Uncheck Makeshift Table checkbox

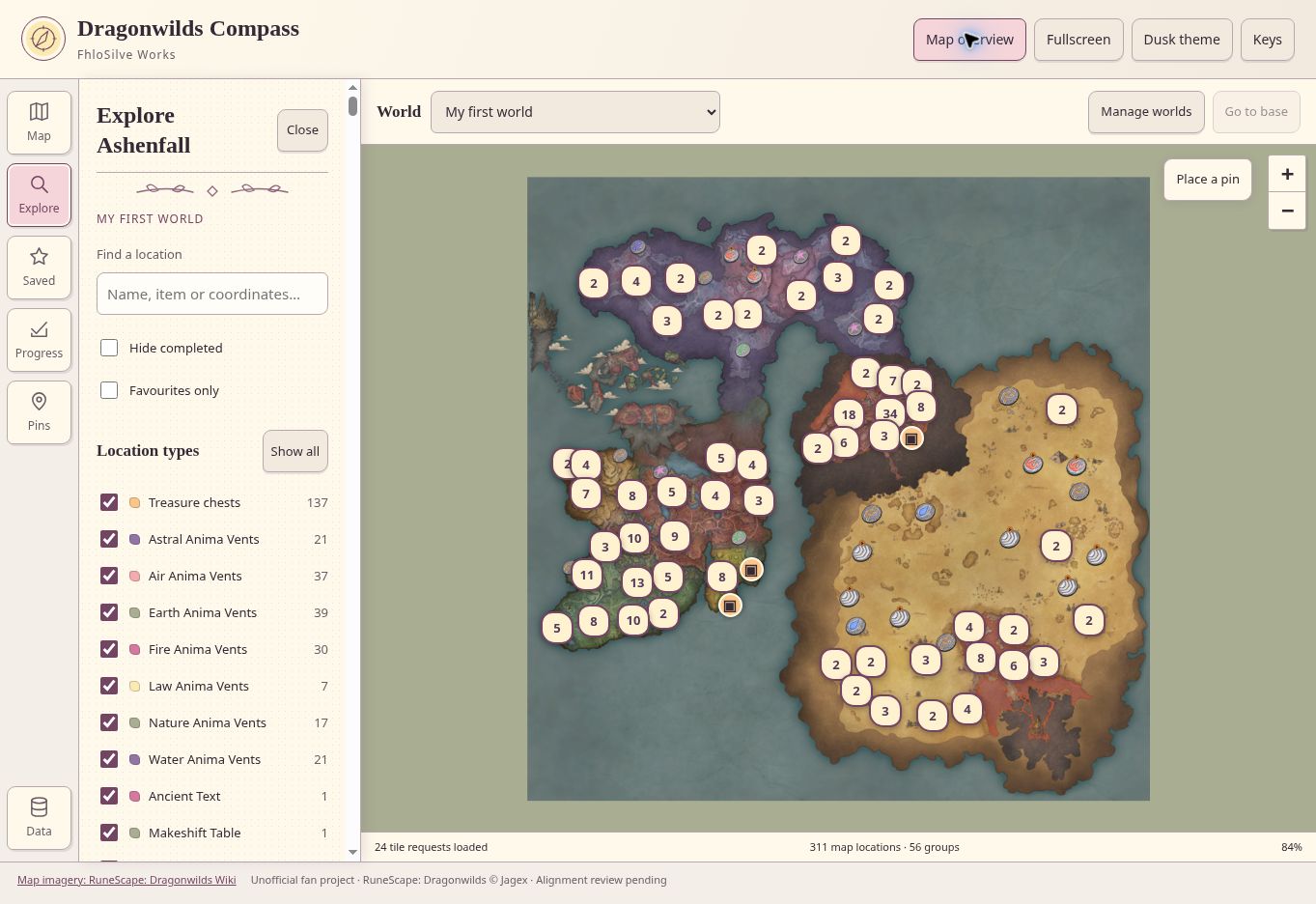point(109,833)
